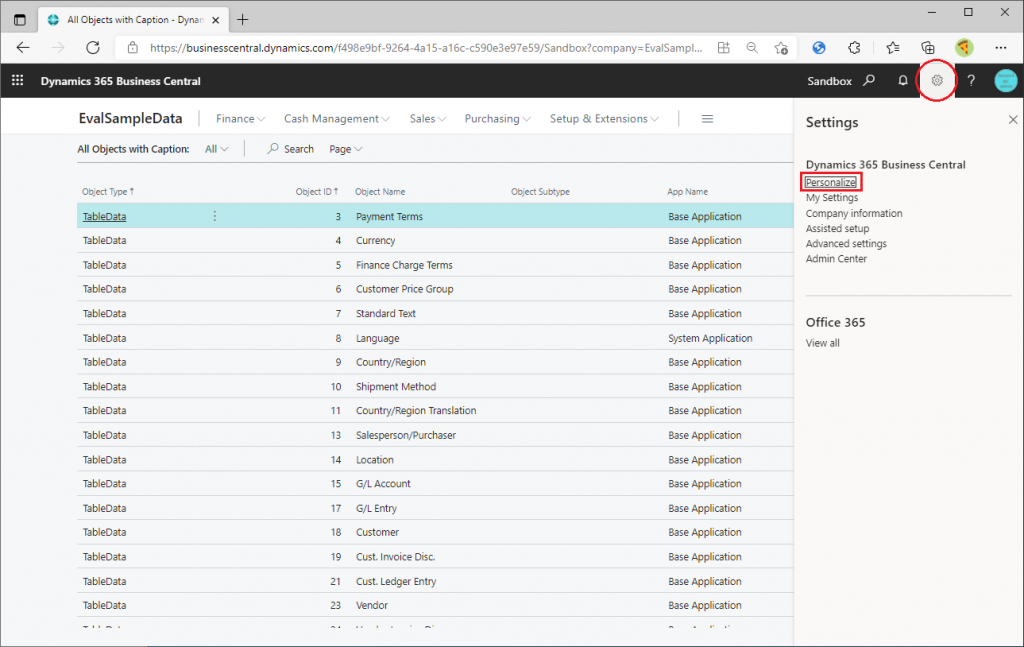Add this page to favorites
Viewport: 1024px width, 647px height.
781,48
